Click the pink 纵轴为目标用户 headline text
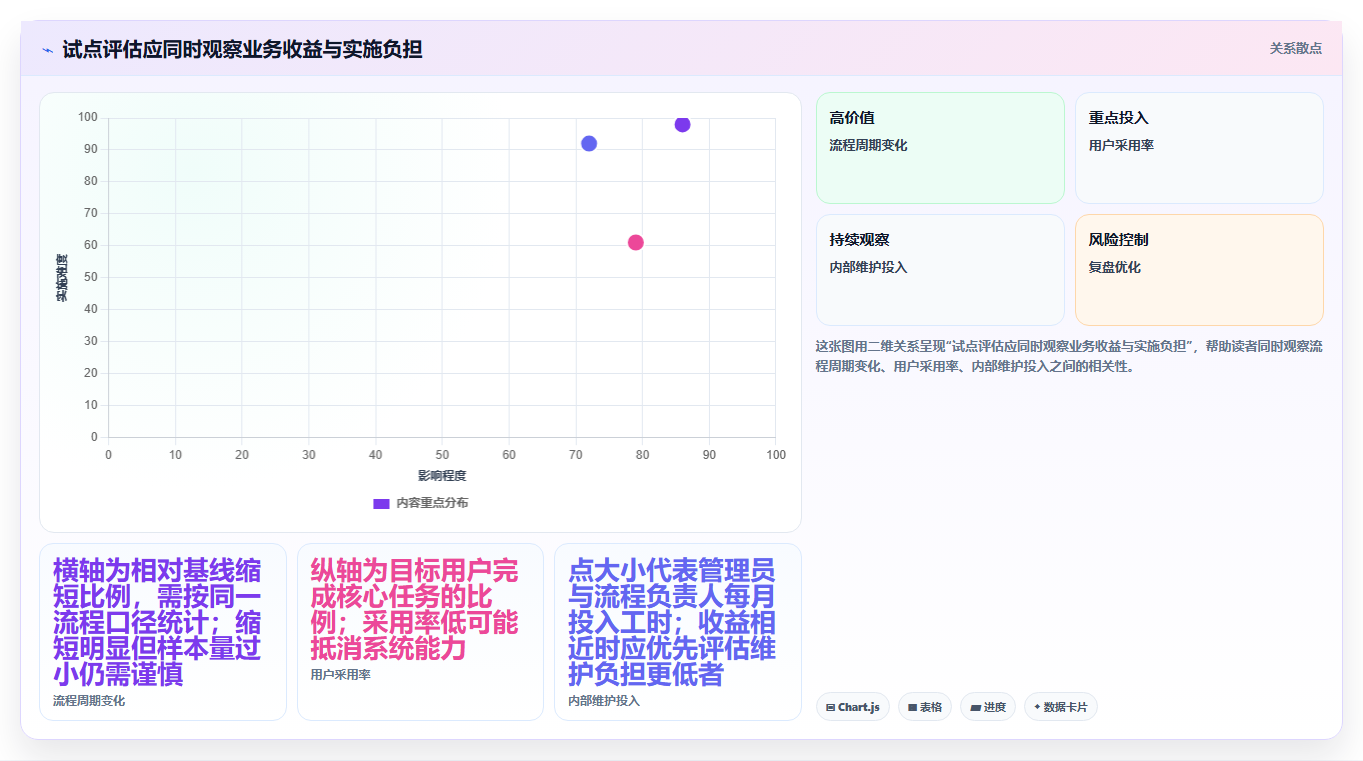Screen dimensions: 1363x761 (414, 609)
